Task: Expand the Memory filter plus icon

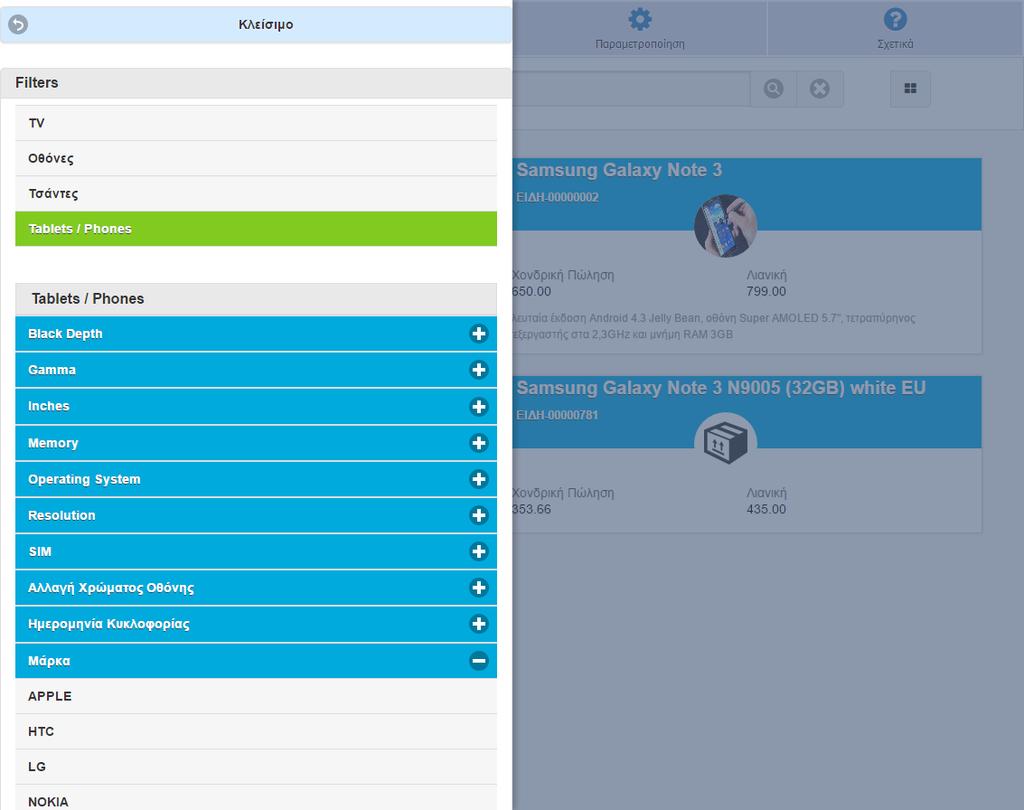Action: [479, 443]
